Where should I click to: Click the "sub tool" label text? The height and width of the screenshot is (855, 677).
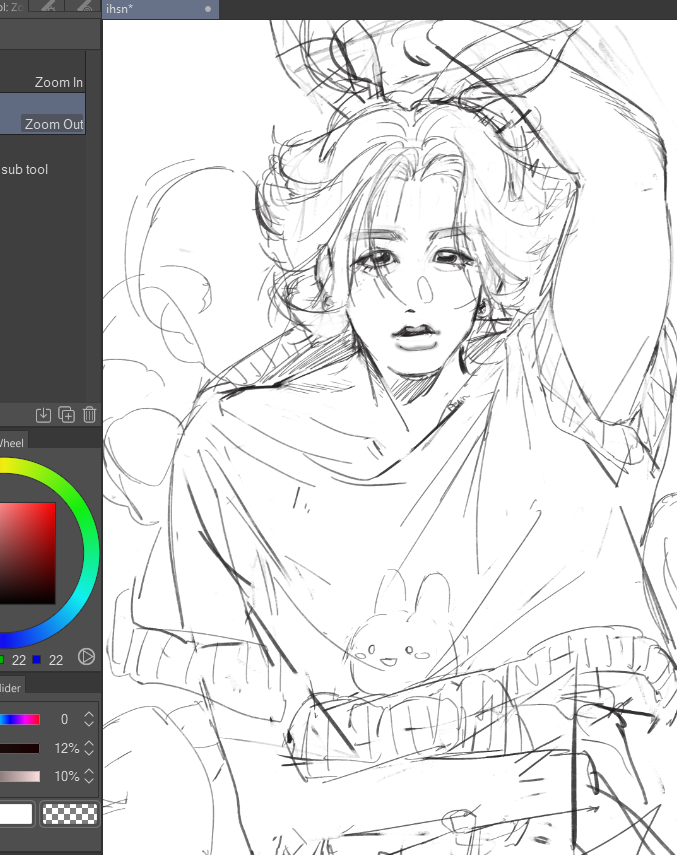pos(25,170)
